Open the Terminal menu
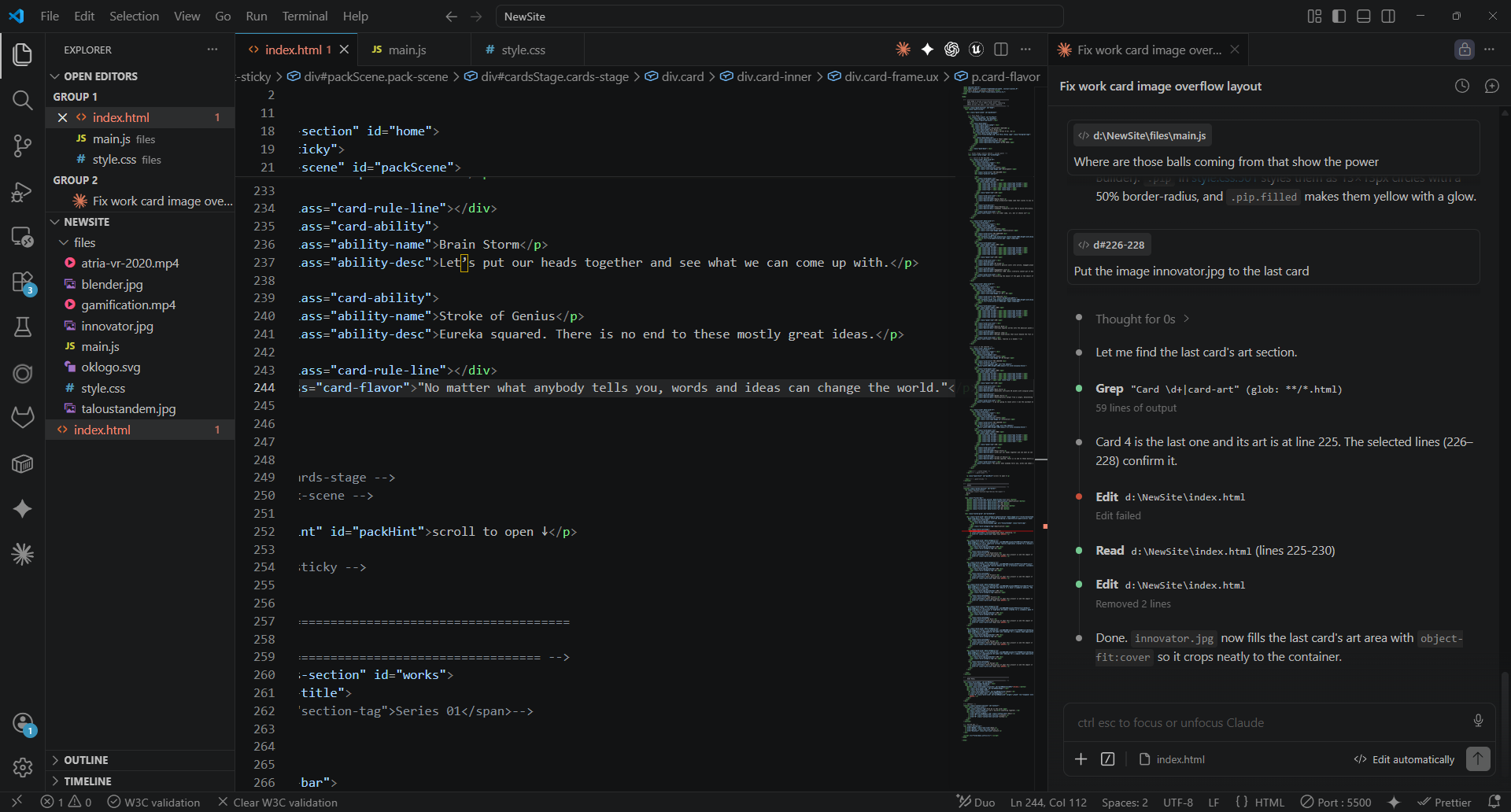 click(305, 17)
